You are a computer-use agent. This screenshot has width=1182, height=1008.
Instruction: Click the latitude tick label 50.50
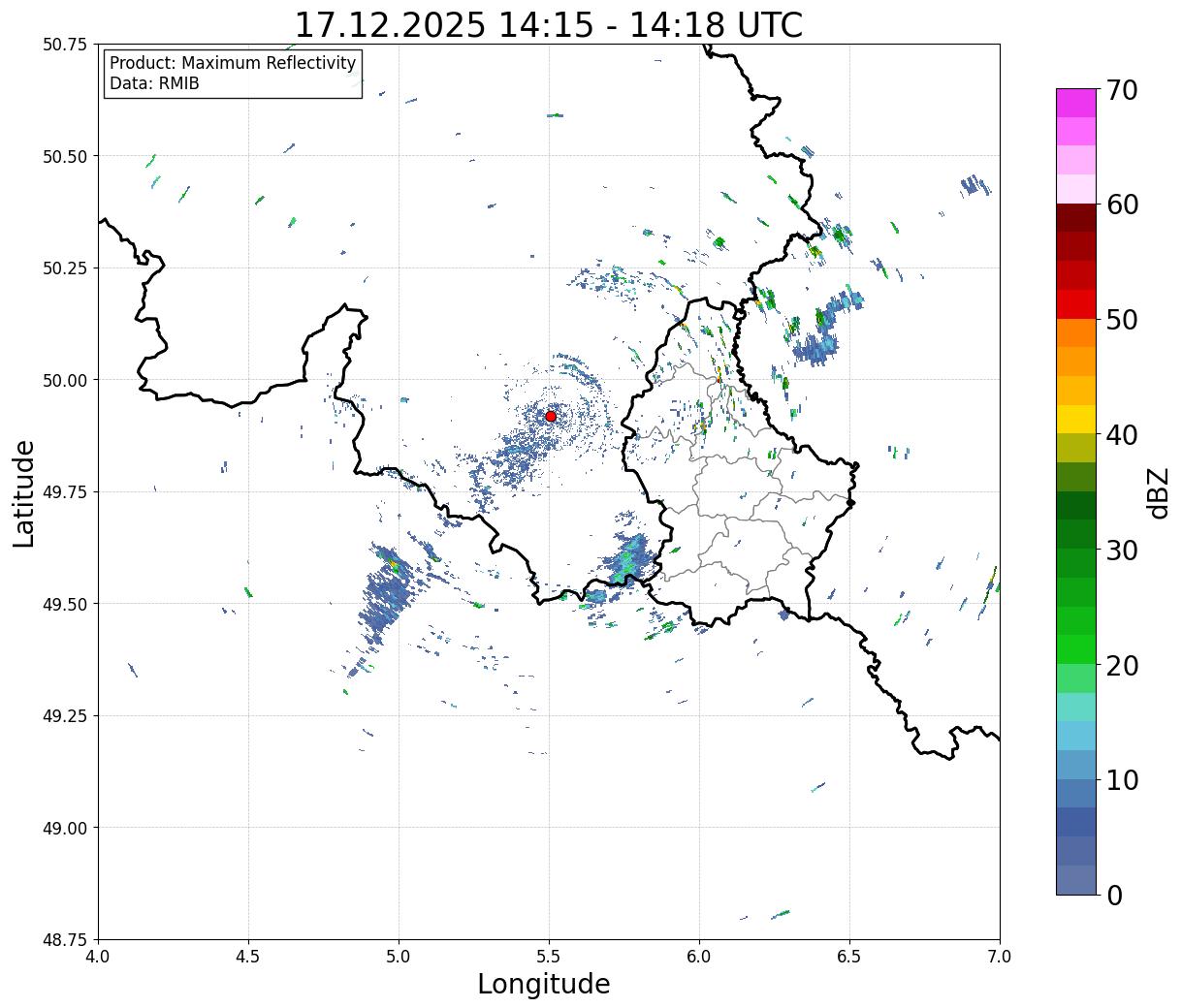65,156
